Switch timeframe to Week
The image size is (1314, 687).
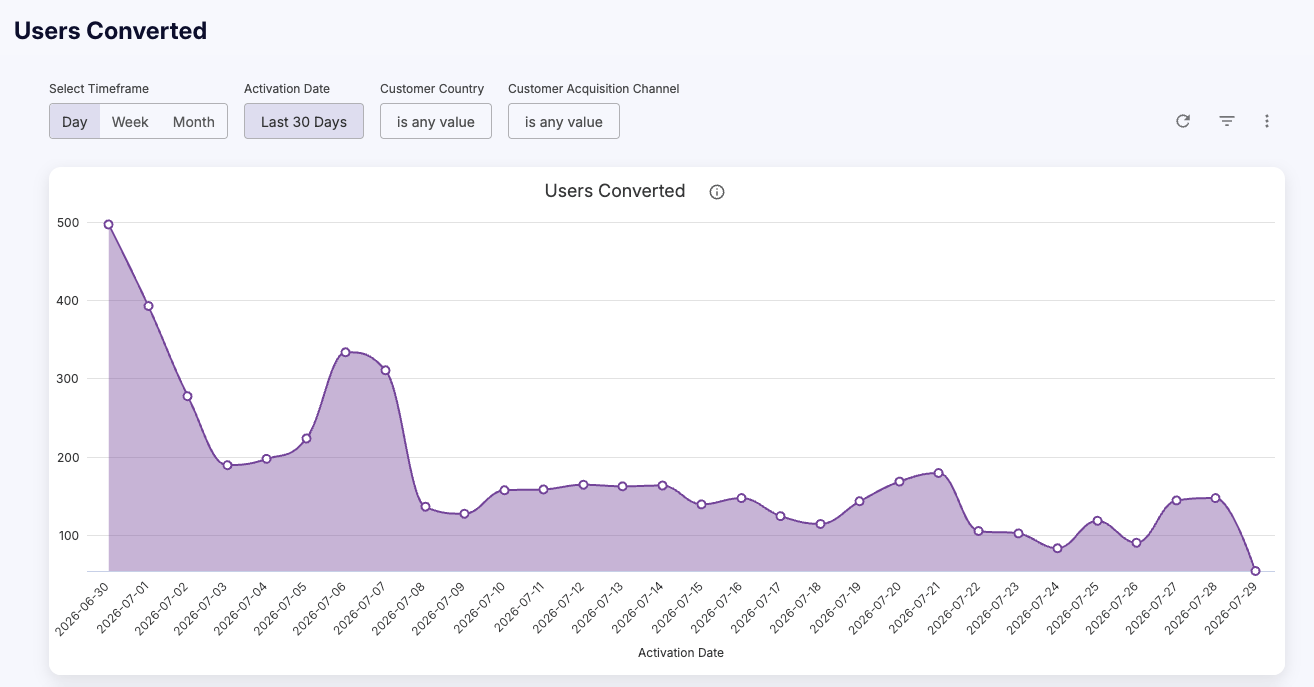click(x=130, y=122)
